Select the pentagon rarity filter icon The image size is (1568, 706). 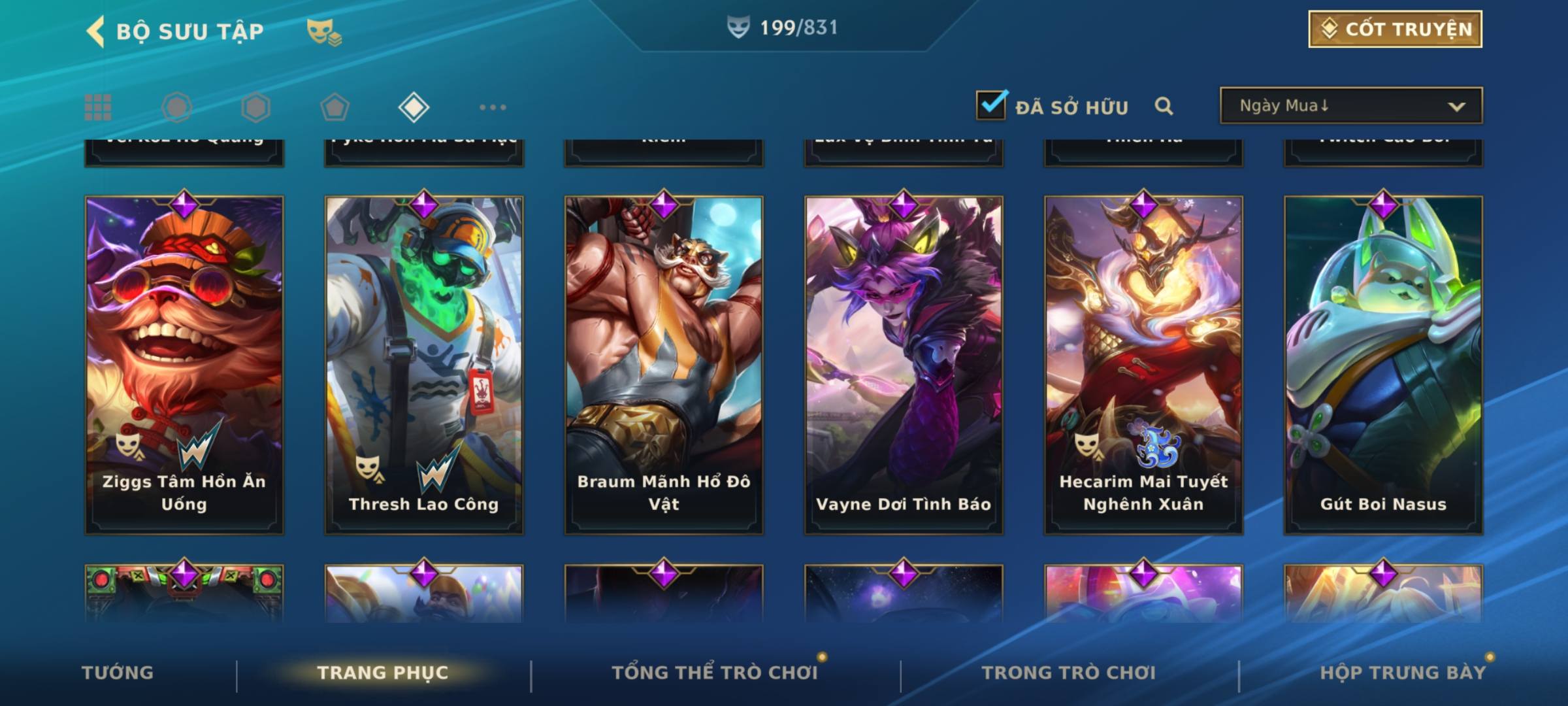[x=335, y=107]
